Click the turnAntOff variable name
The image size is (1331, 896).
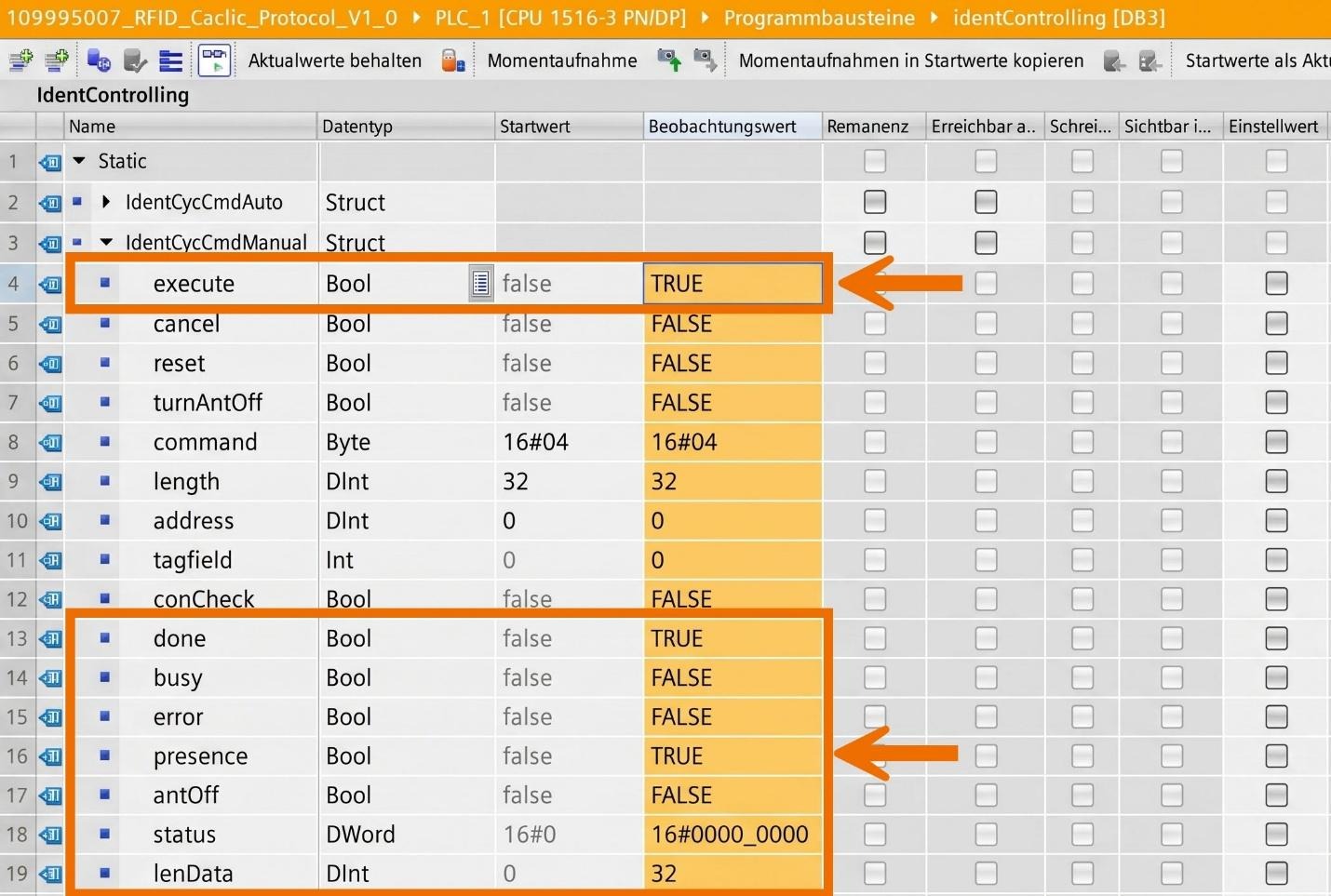coord(208,403)
